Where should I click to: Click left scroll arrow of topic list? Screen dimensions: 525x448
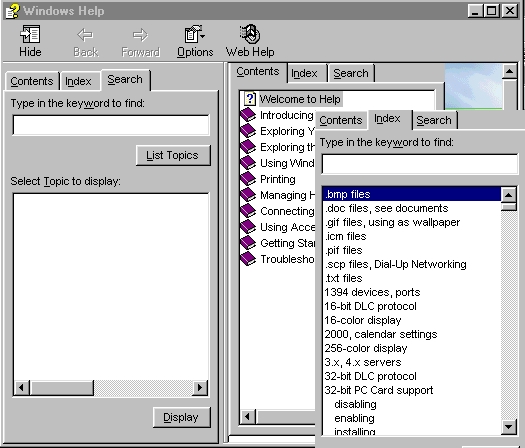tap(22, 388)
